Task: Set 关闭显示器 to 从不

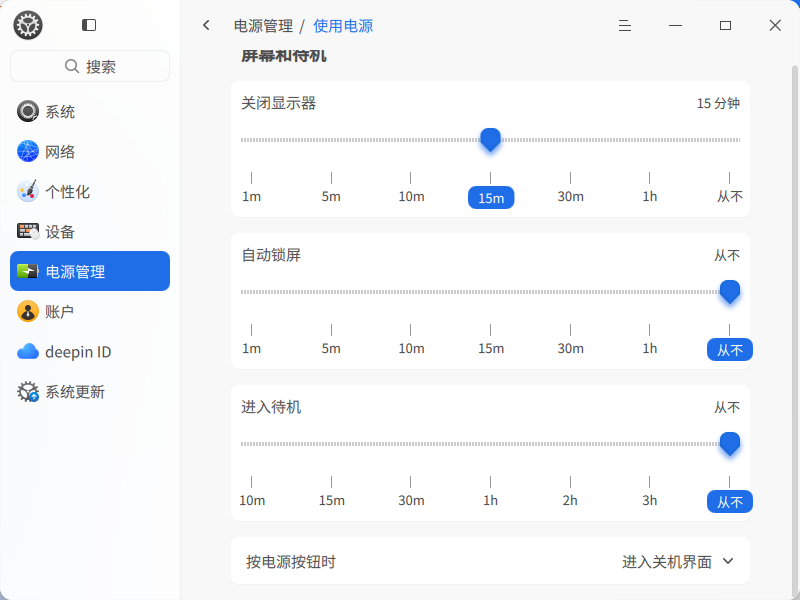Action: [x=730, y=196]
